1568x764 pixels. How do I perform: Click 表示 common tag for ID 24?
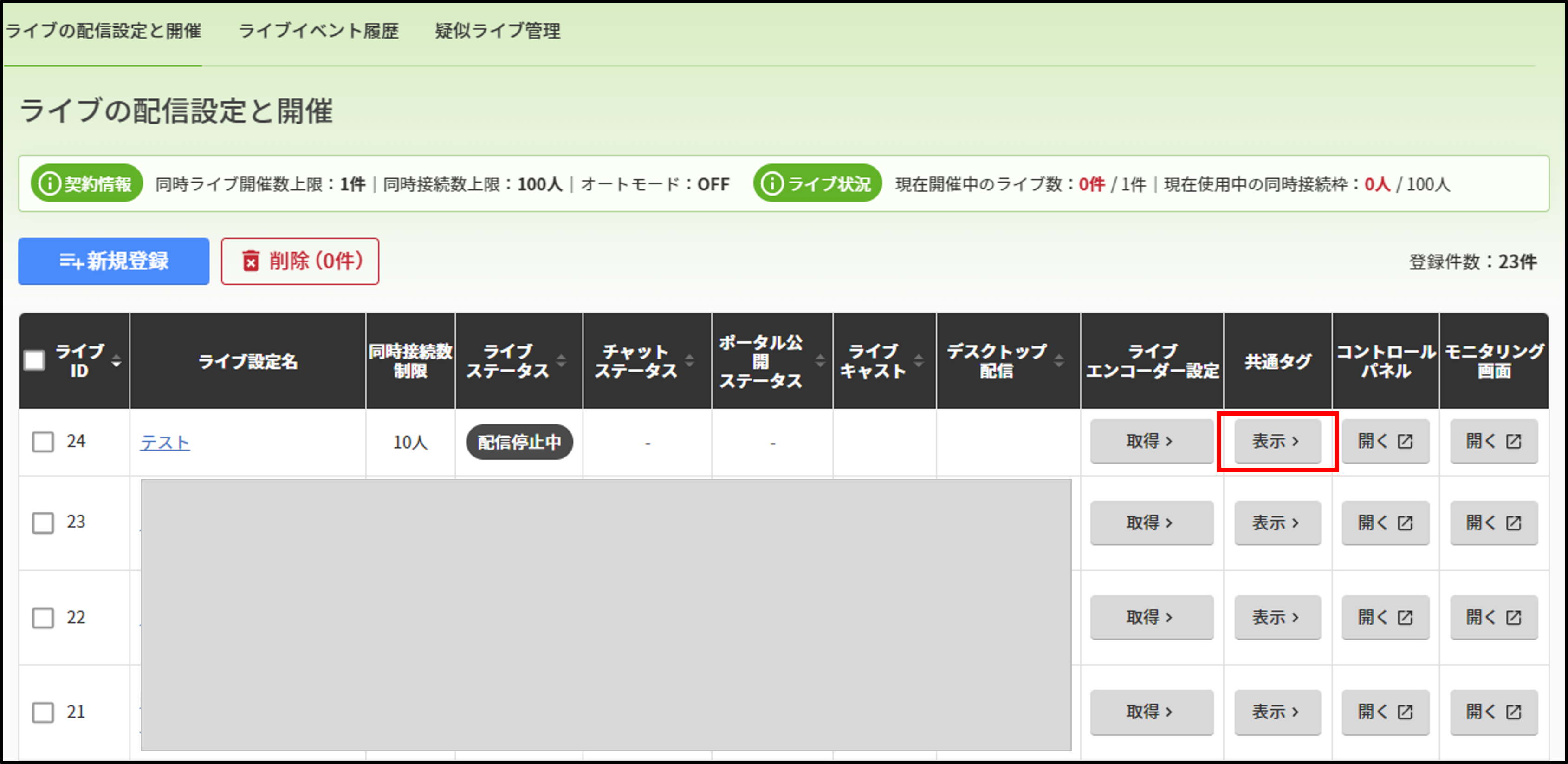1277,442
